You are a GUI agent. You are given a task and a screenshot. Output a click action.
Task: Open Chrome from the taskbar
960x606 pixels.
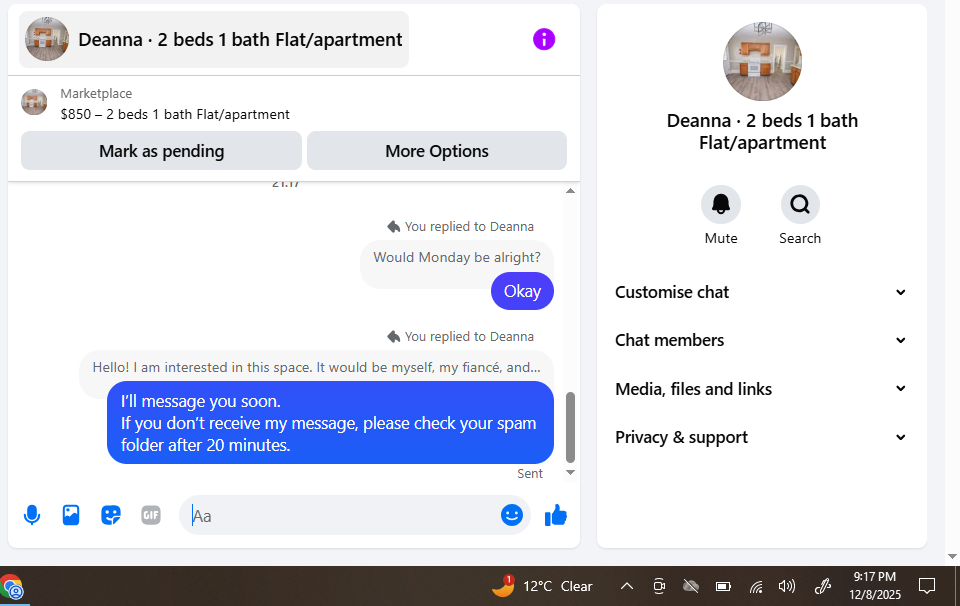point(12,587)
